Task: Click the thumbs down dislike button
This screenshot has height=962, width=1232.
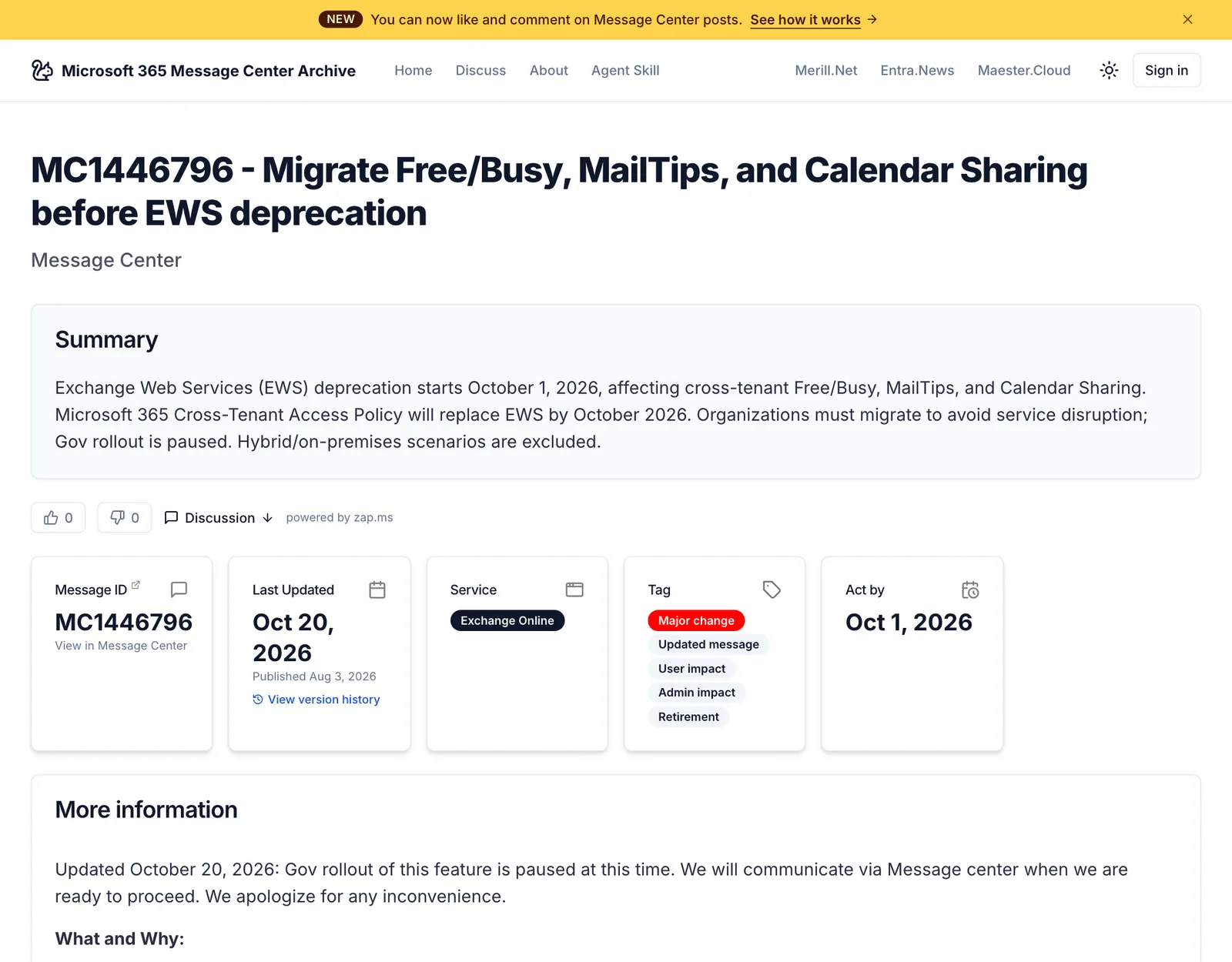Action: [124, 517]
